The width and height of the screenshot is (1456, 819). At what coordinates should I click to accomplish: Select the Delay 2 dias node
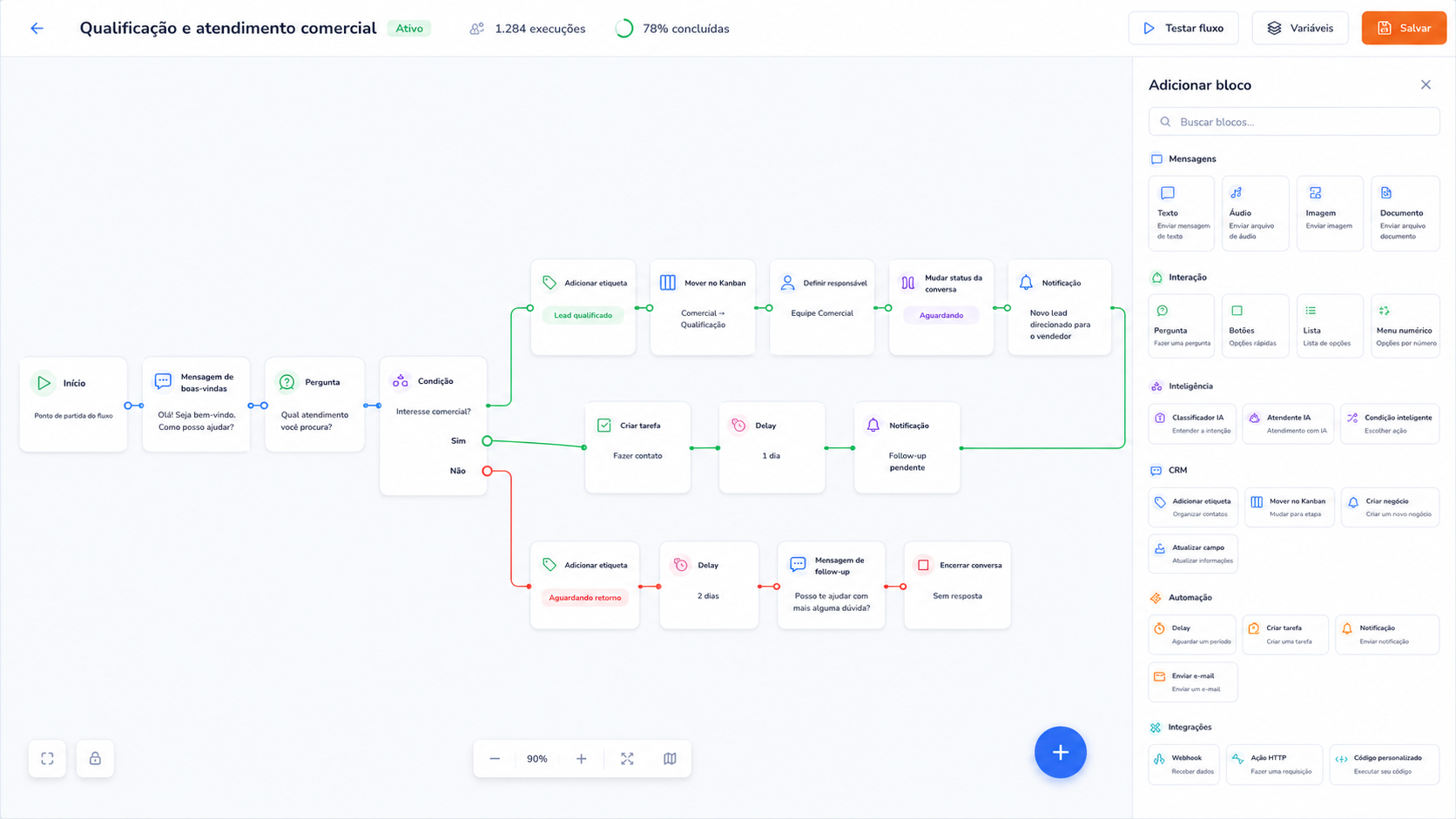coord(709,586)
